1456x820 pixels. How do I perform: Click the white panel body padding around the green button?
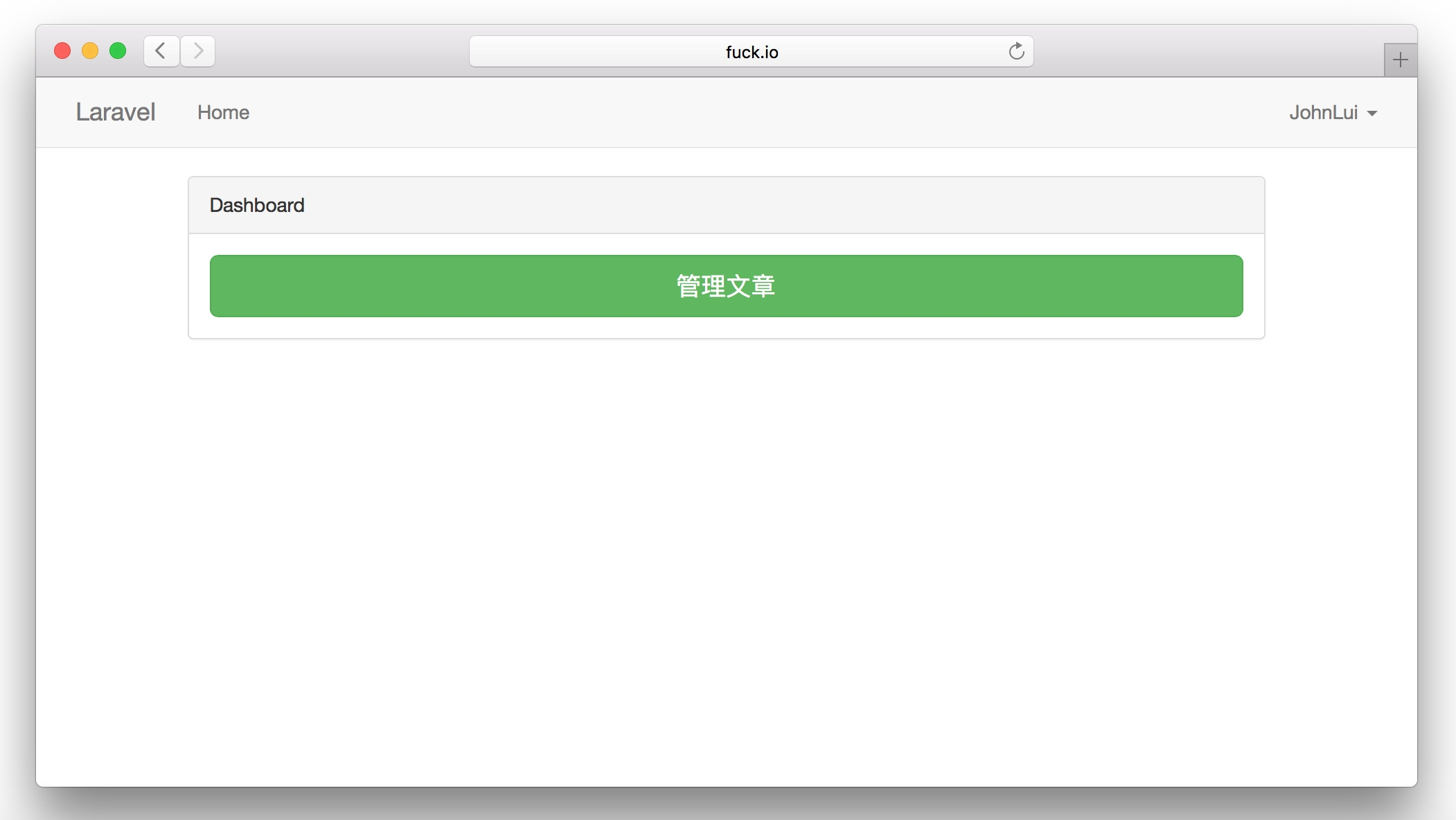(x=726, y=328)
